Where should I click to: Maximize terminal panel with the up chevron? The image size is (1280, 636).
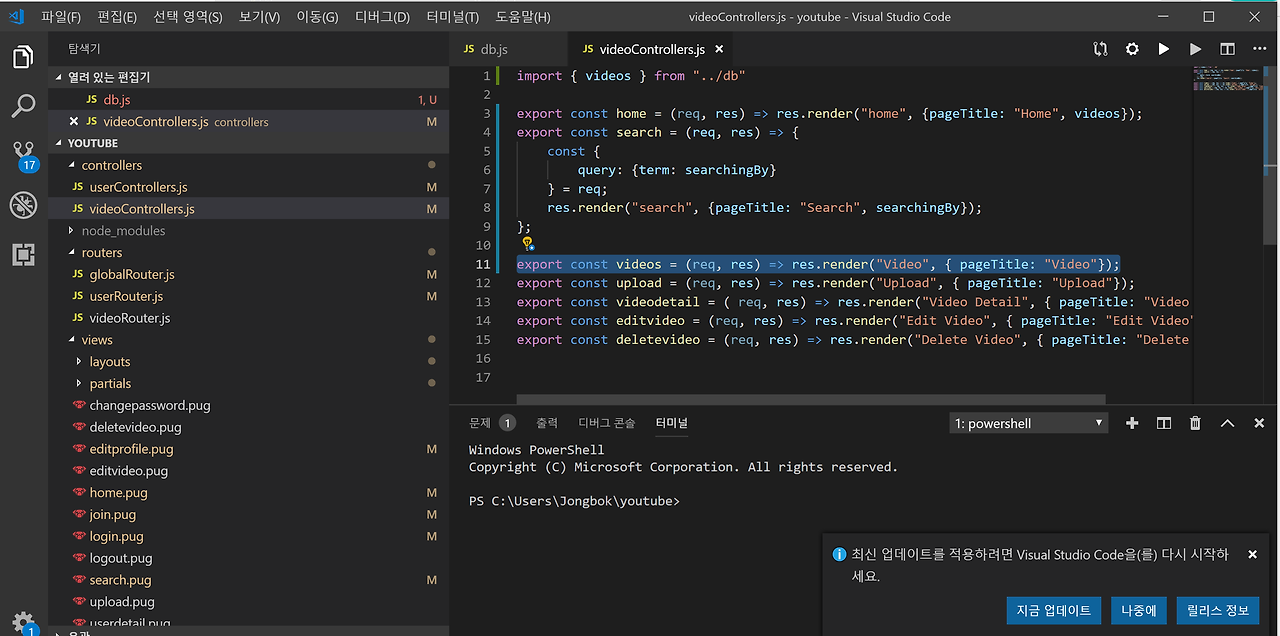[x=1227, y=423]
